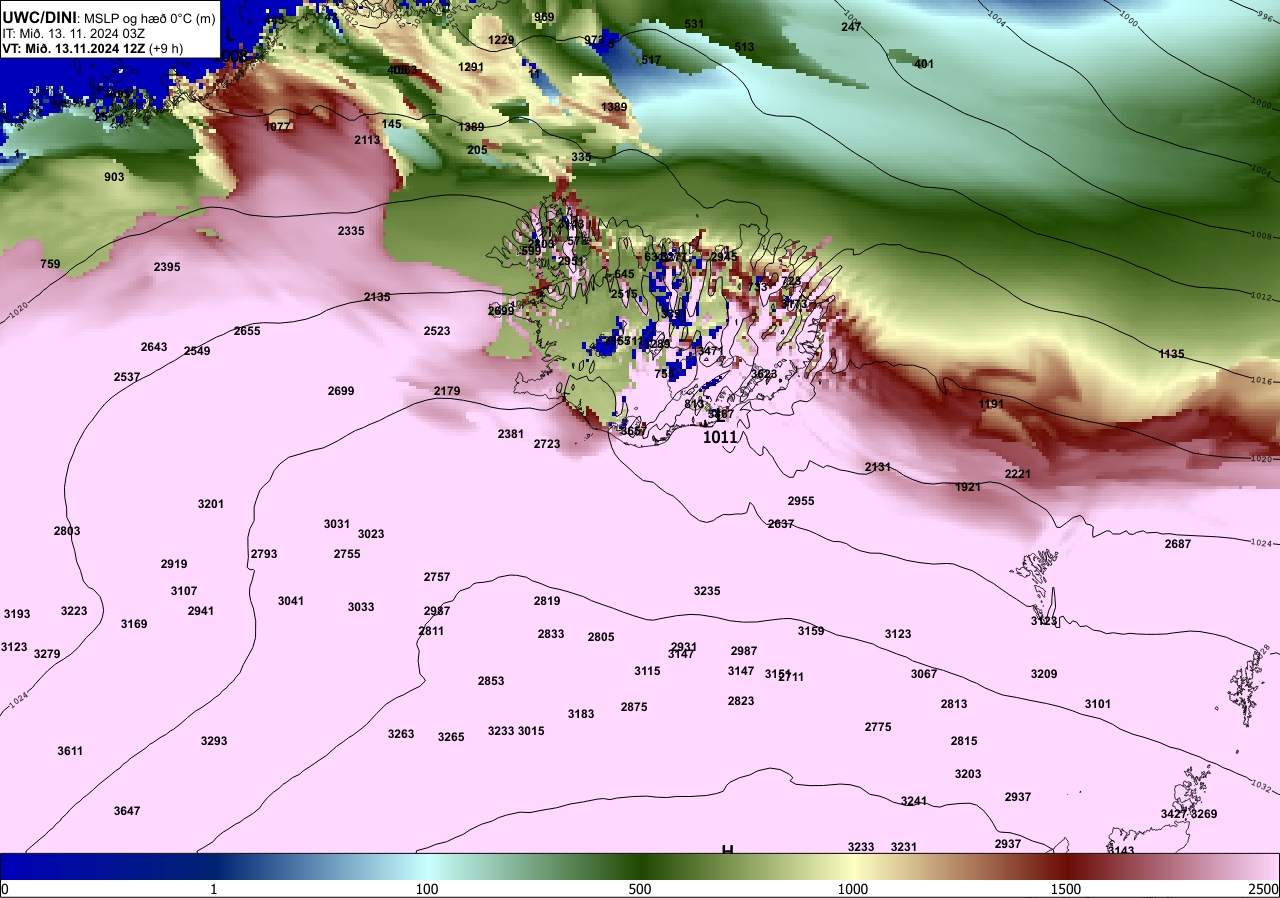Screen dimensions: 1280x898
Task: Click the height value 3169
Action: 134,624
